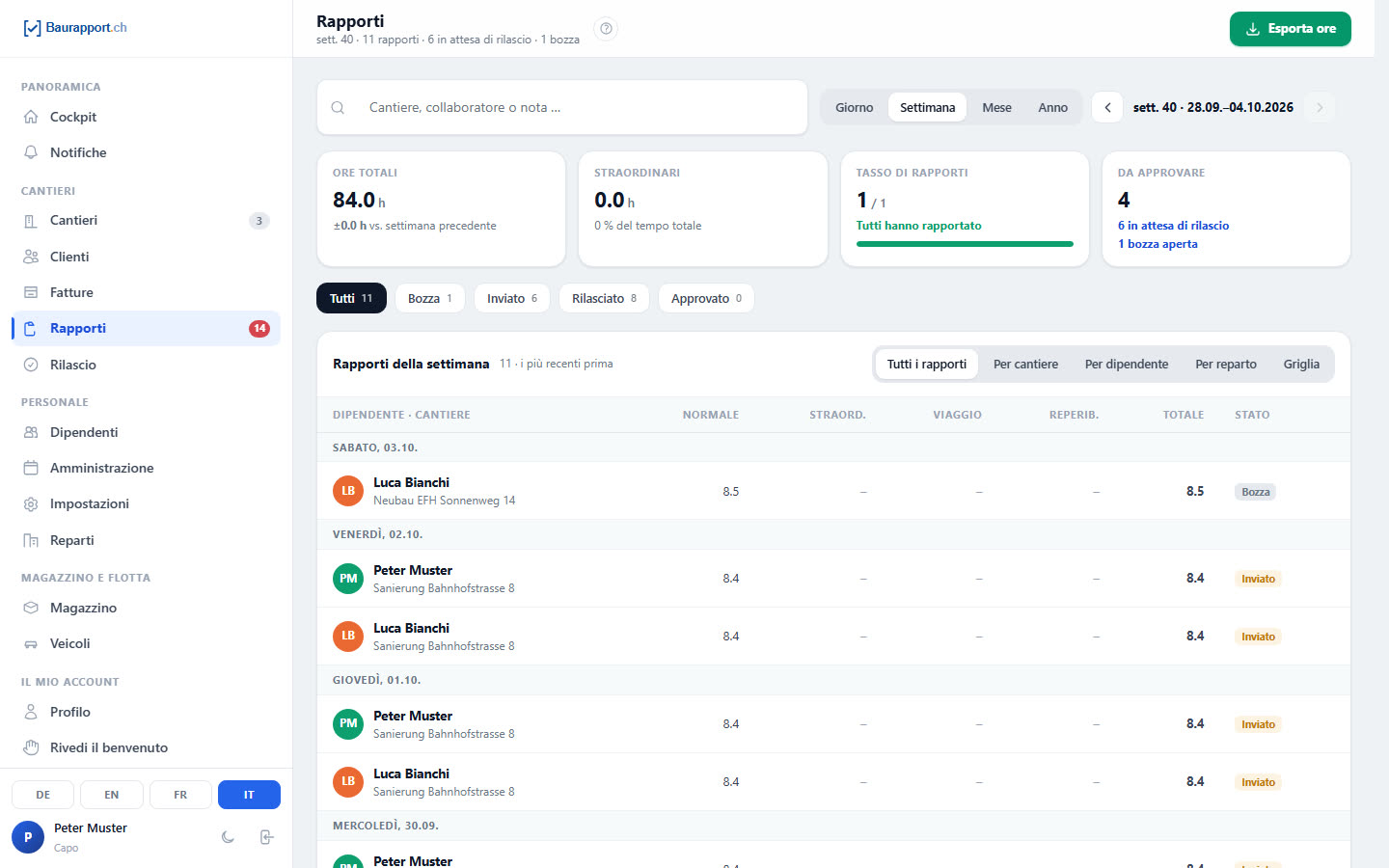
Task: Switch language to DE
Action: [x=43, y=795]
